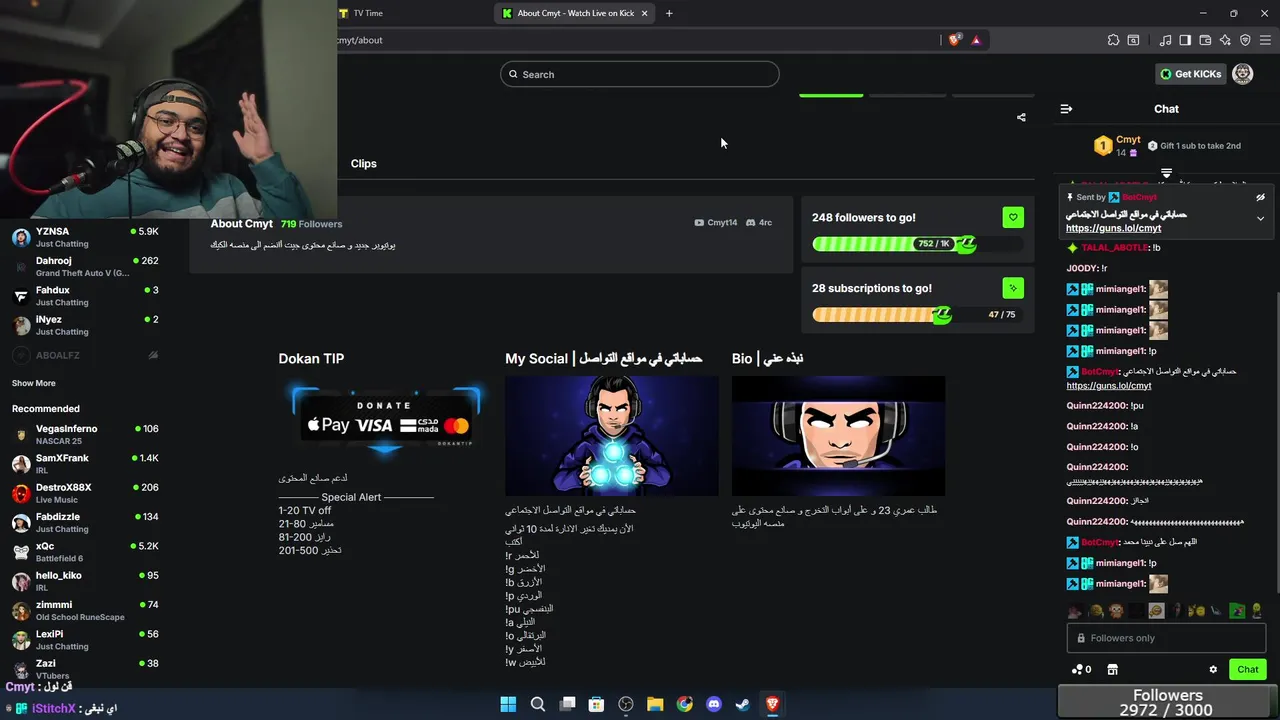Click the green subscriptions goal star icon

pos(1013,288)
